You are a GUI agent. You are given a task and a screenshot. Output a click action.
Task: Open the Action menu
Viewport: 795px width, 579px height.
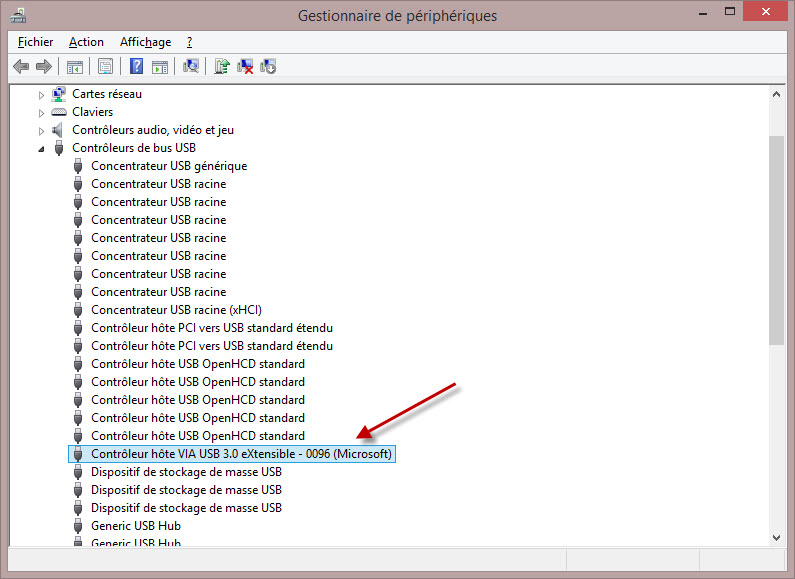coord(86,42)
